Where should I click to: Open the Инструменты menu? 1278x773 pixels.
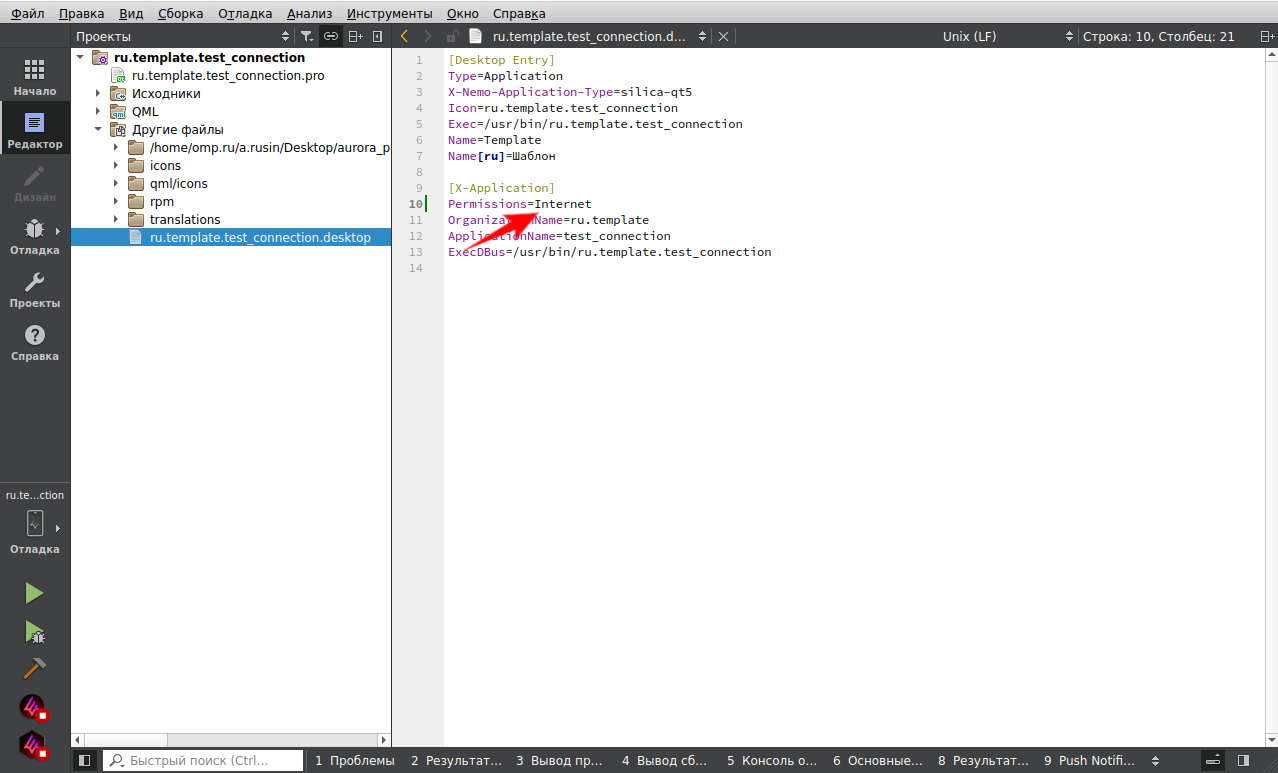point(389,13)
